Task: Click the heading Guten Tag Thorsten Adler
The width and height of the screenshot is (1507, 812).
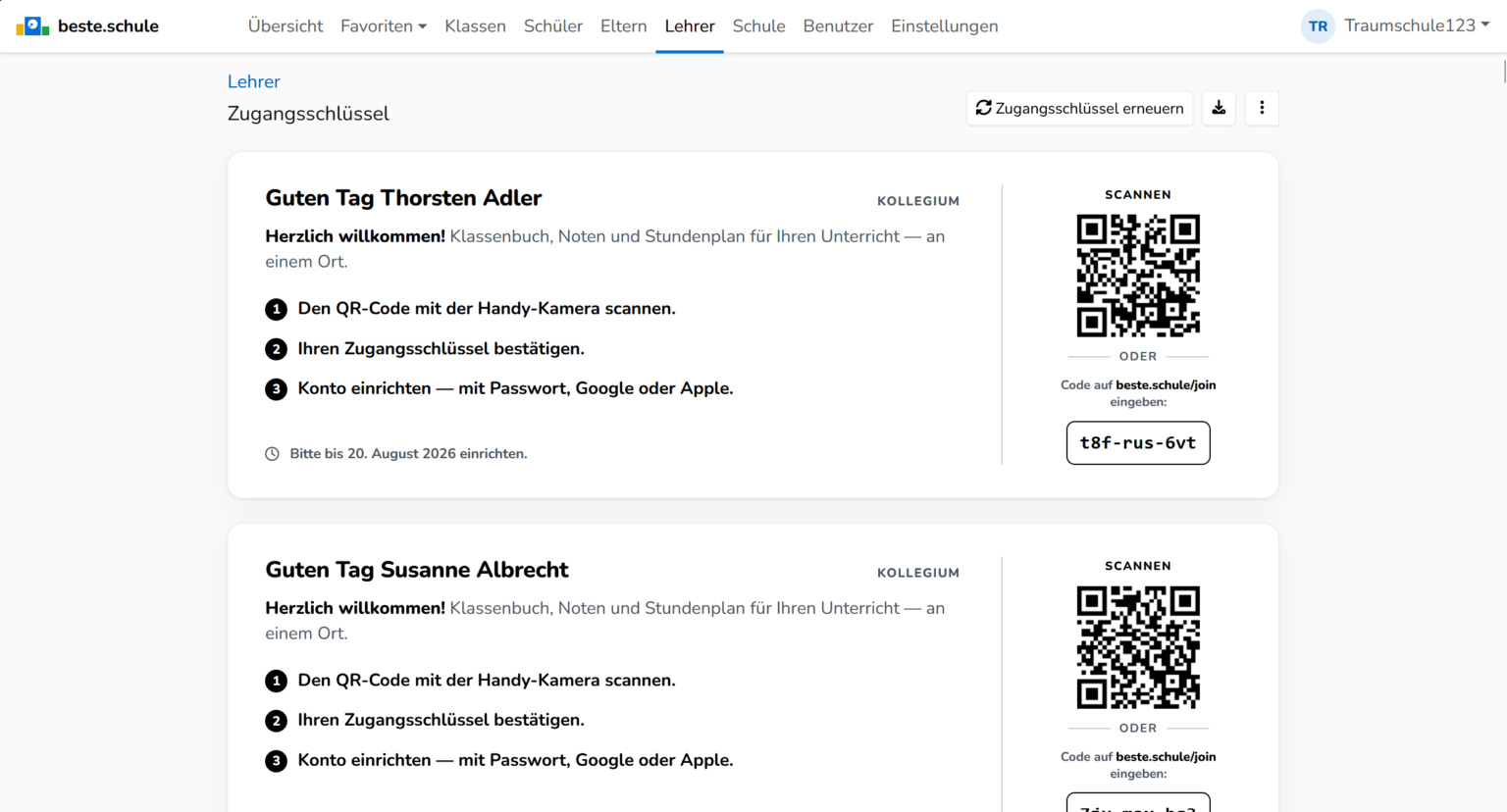Action: tap(403, 198)
